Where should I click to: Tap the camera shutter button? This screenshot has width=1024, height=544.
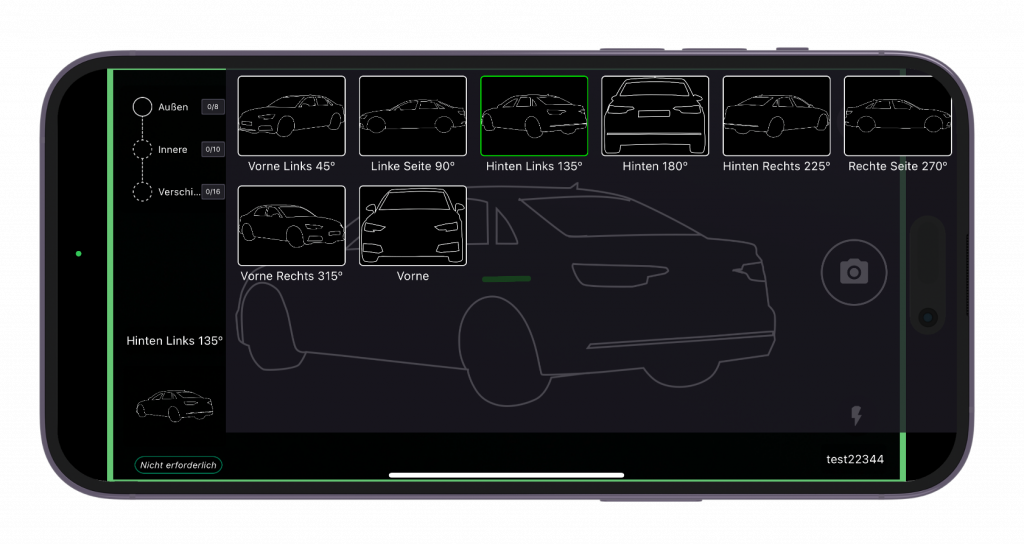853,271
